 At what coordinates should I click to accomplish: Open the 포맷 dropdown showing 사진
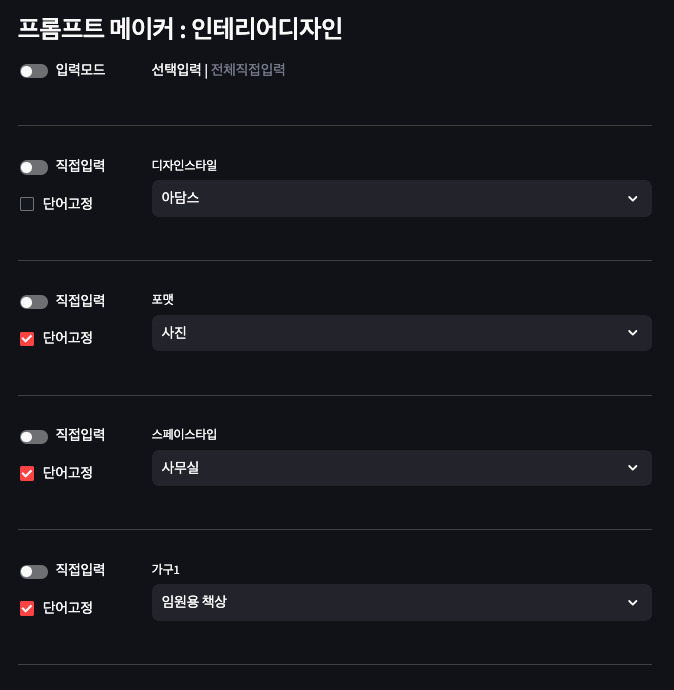(x=390, y=333)
